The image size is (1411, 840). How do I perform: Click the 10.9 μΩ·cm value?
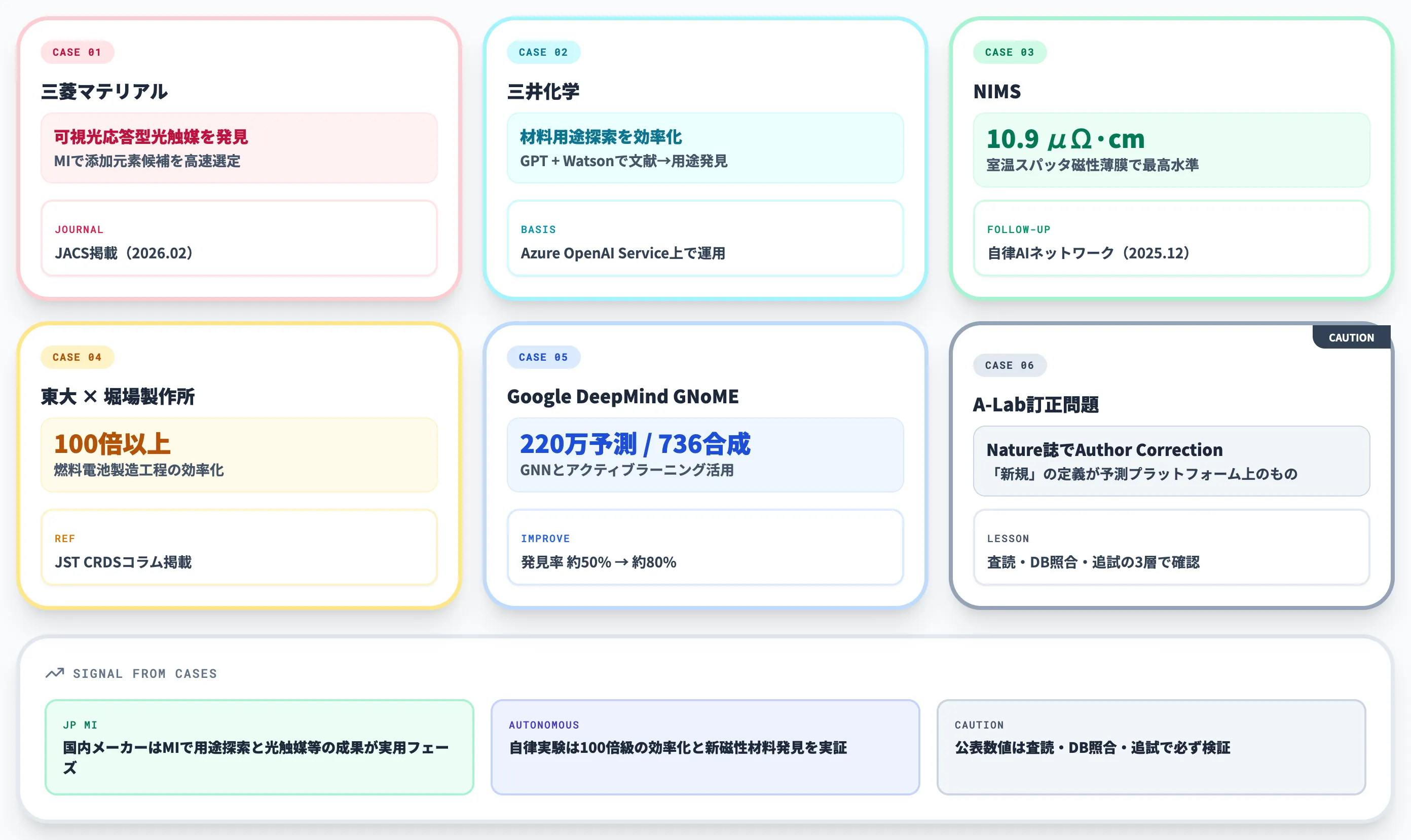1065,139
